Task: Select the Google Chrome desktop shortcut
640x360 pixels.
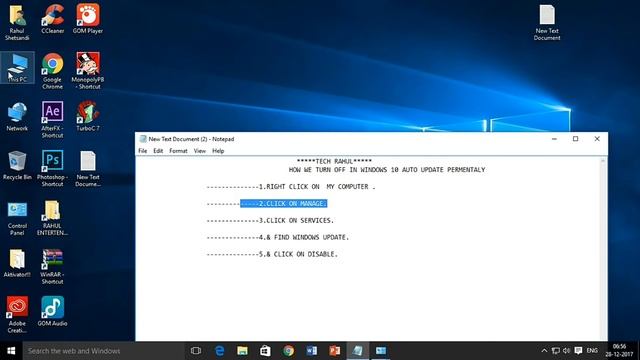Action: pyautogui.click(x=53, y=71)
